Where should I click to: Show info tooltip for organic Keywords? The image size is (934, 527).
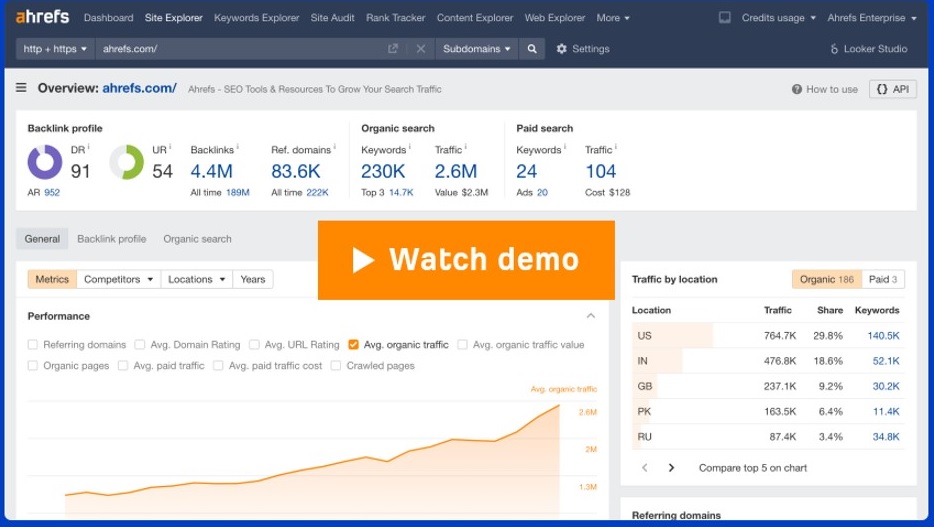(x=410, y=146)
